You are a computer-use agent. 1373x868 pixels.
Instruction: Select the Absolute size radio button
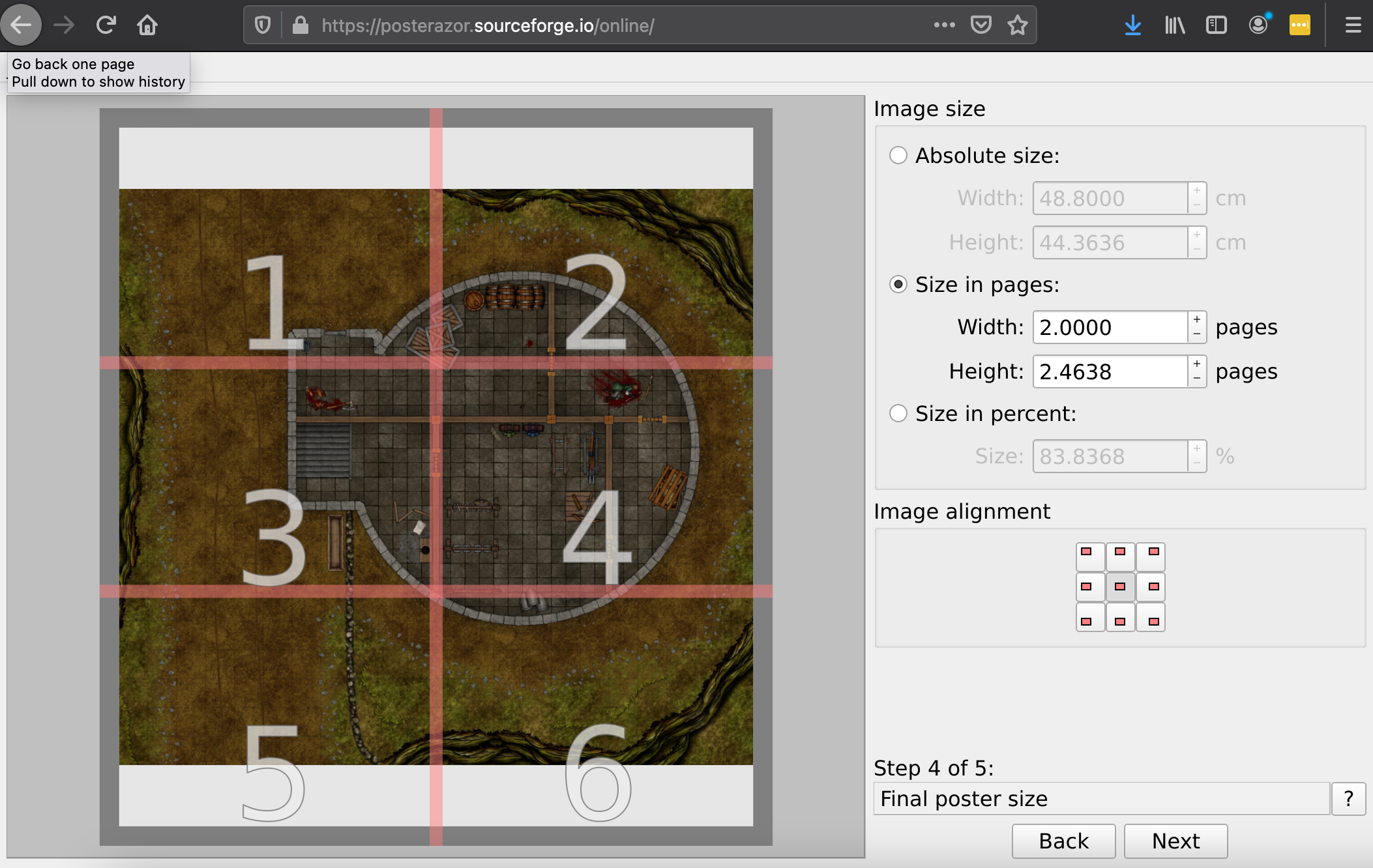pyautogui.click(x=898, y=155)
